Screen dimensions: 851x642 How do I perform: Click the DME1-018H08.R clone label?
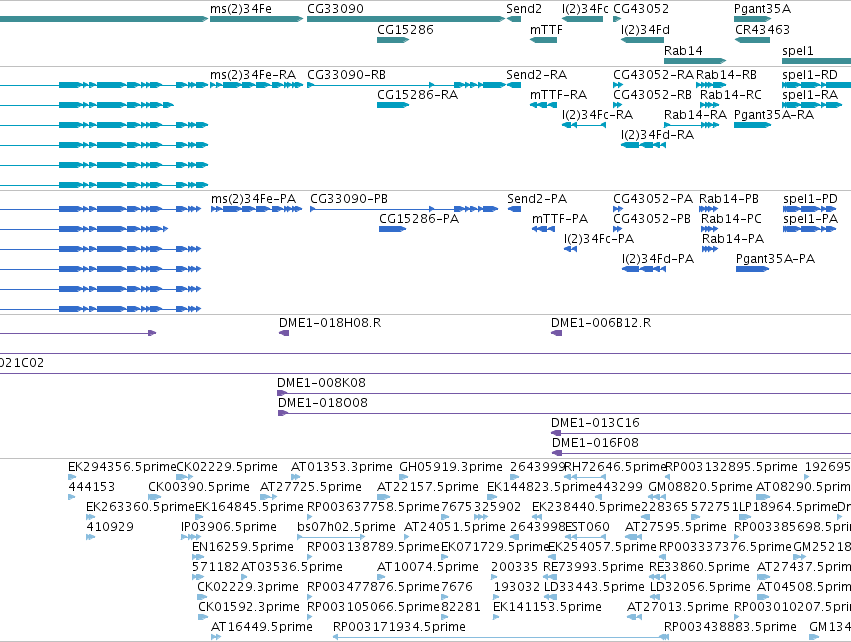click(330, 322)
